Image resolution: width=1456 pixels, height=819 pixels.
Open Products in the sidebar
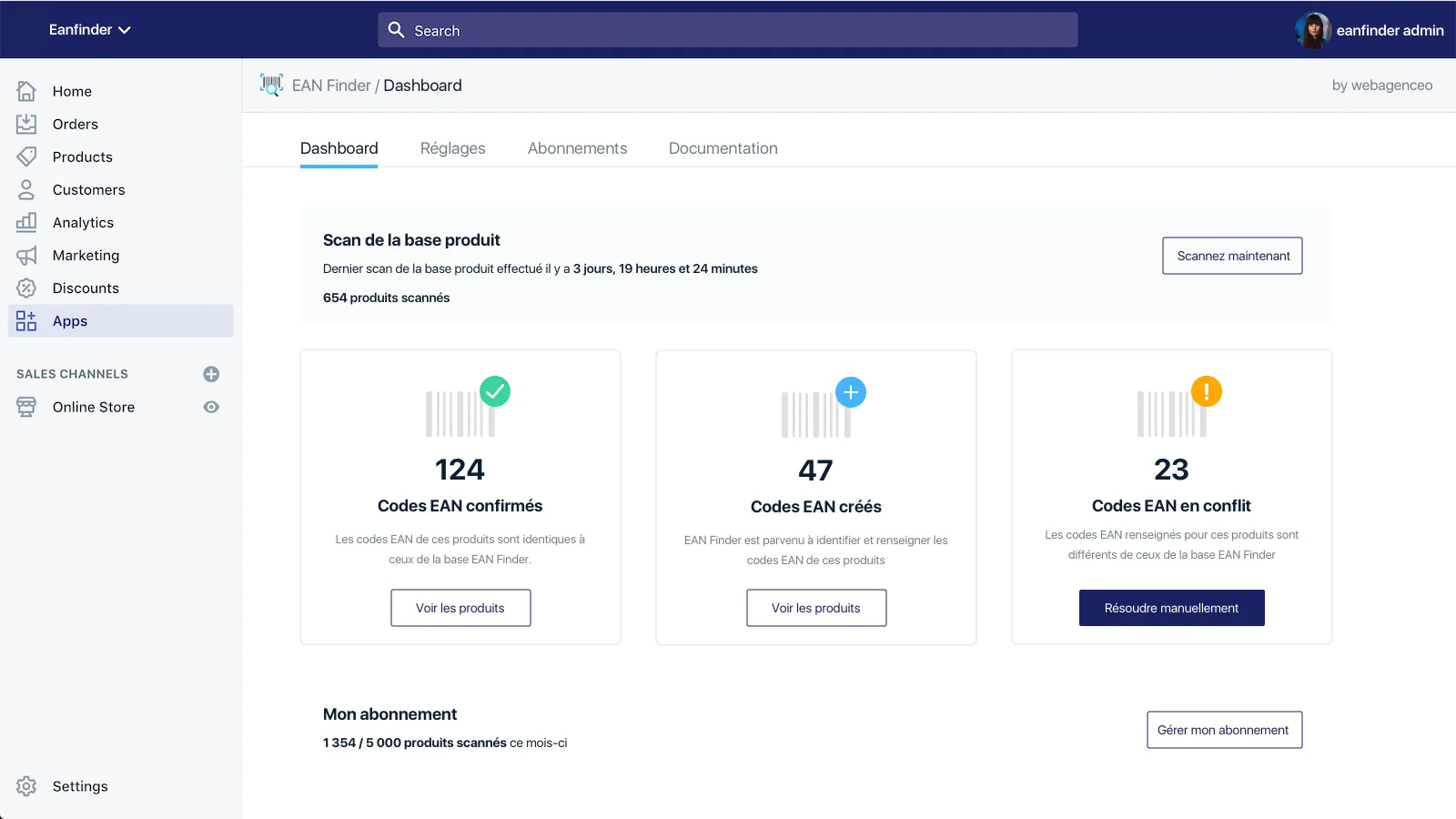click(x=121, y=157)
